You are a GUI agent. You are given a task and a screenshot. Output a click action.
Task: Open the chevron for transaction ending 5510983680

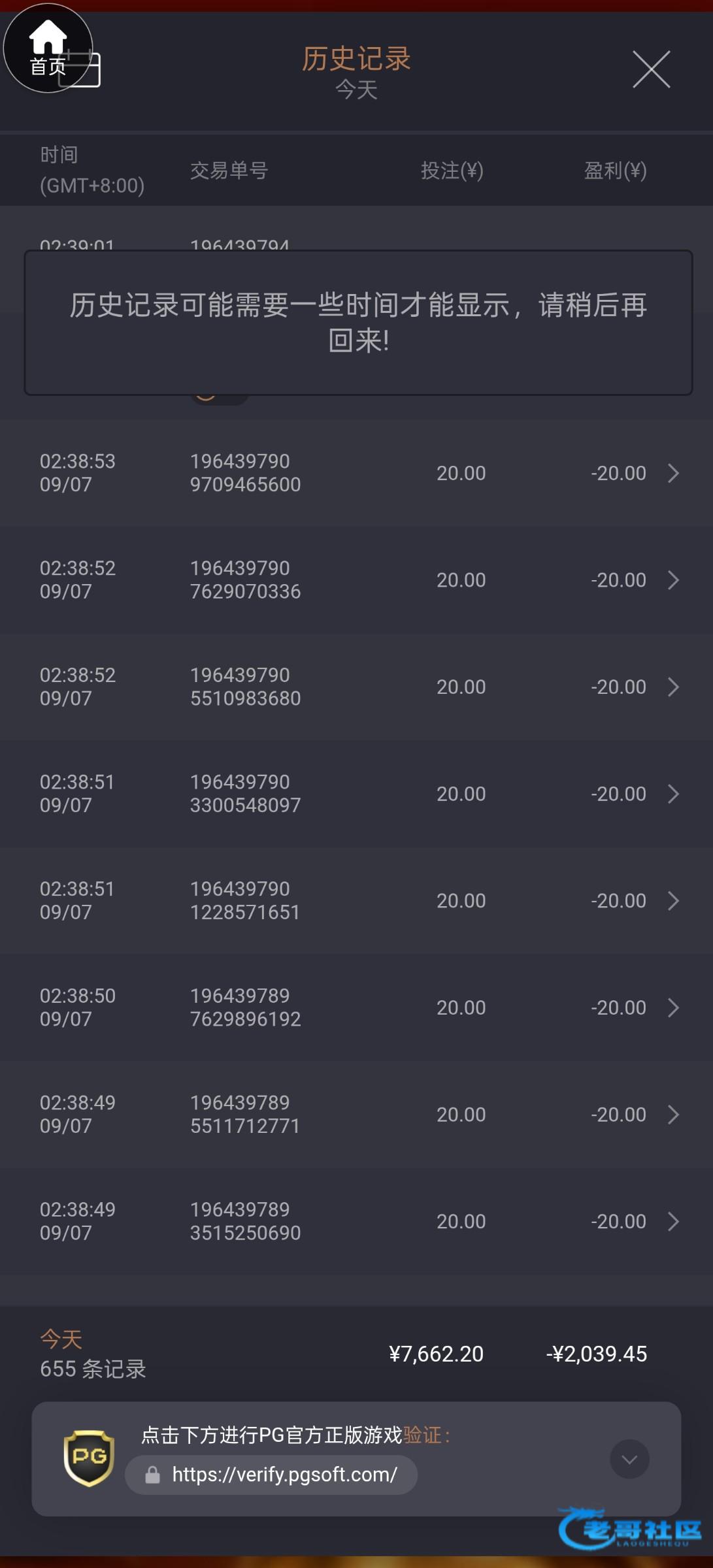tap(673, 687)
